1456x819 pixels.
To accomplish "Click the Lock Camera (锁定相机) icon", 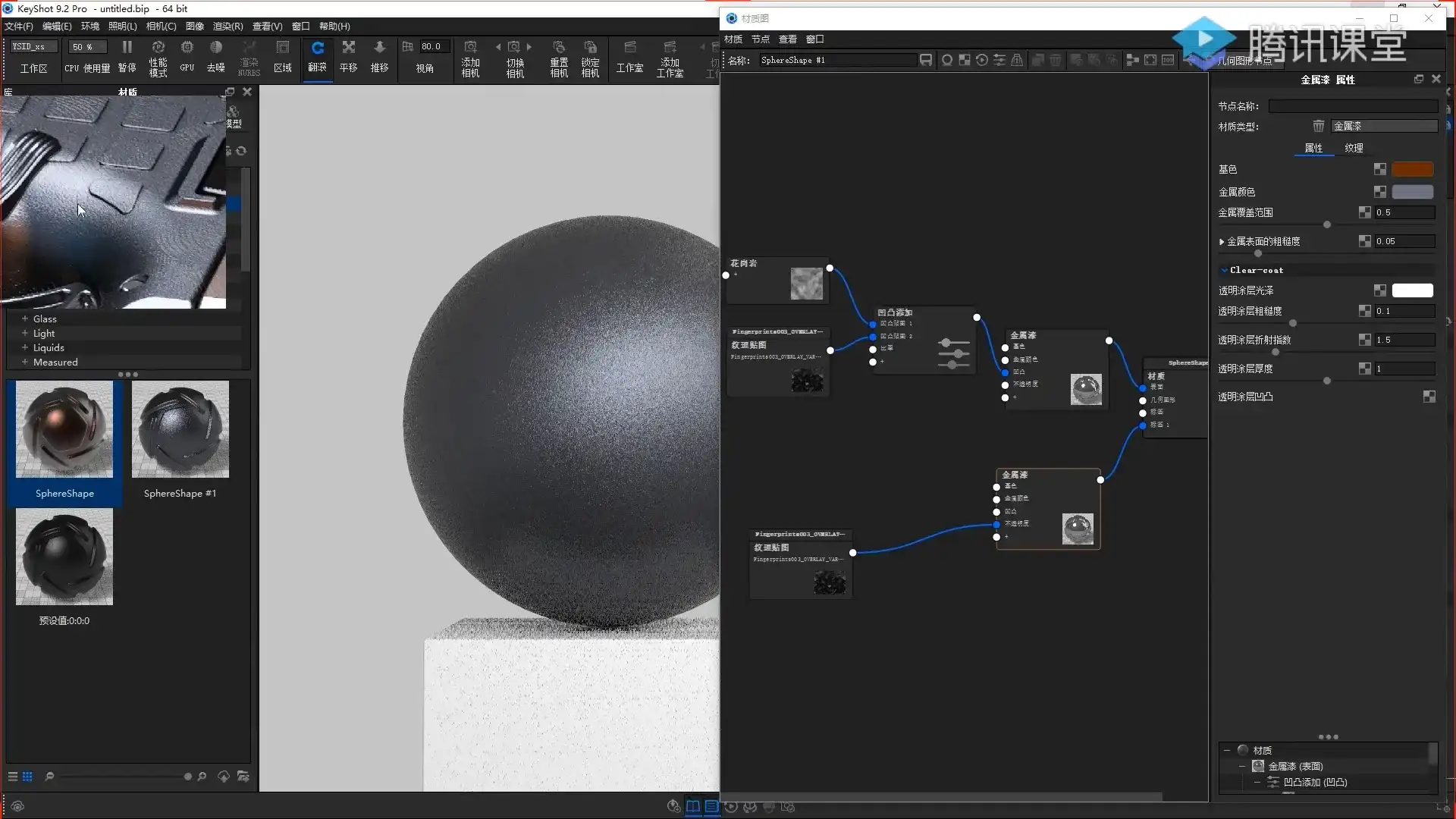I will [x=590, y=48].
